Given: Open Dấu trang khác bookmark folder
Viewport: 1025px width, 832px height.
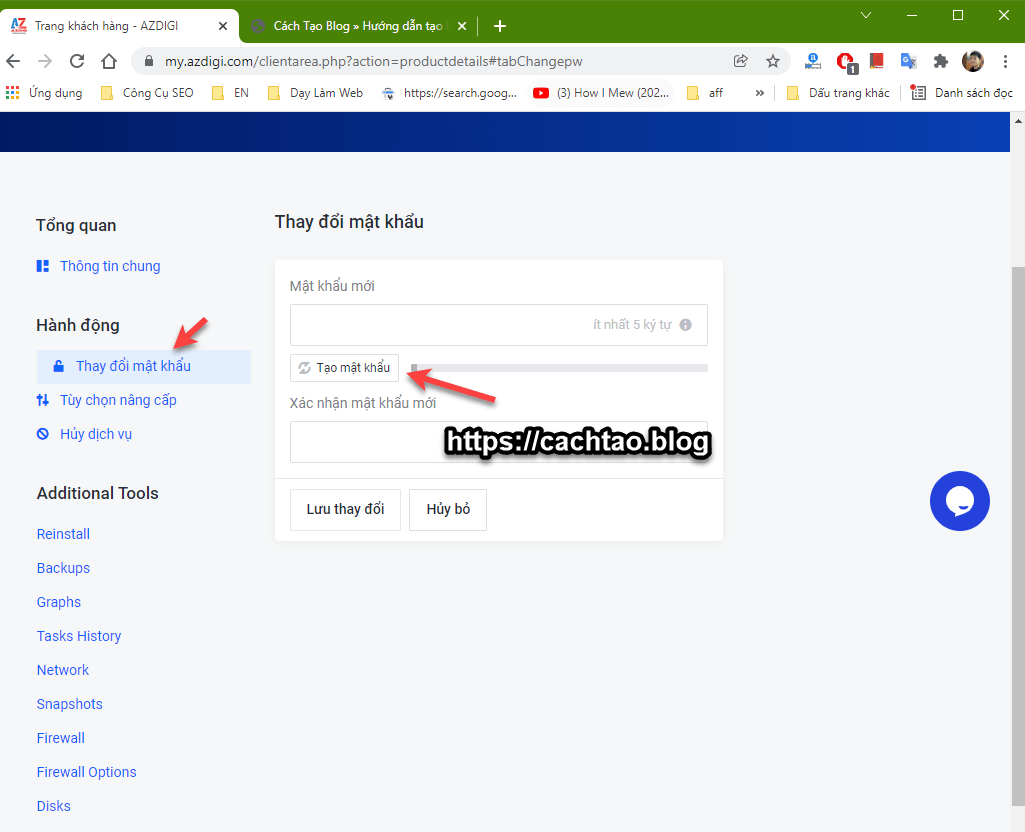Looking at the screenshot, I should tap(838, 93).
